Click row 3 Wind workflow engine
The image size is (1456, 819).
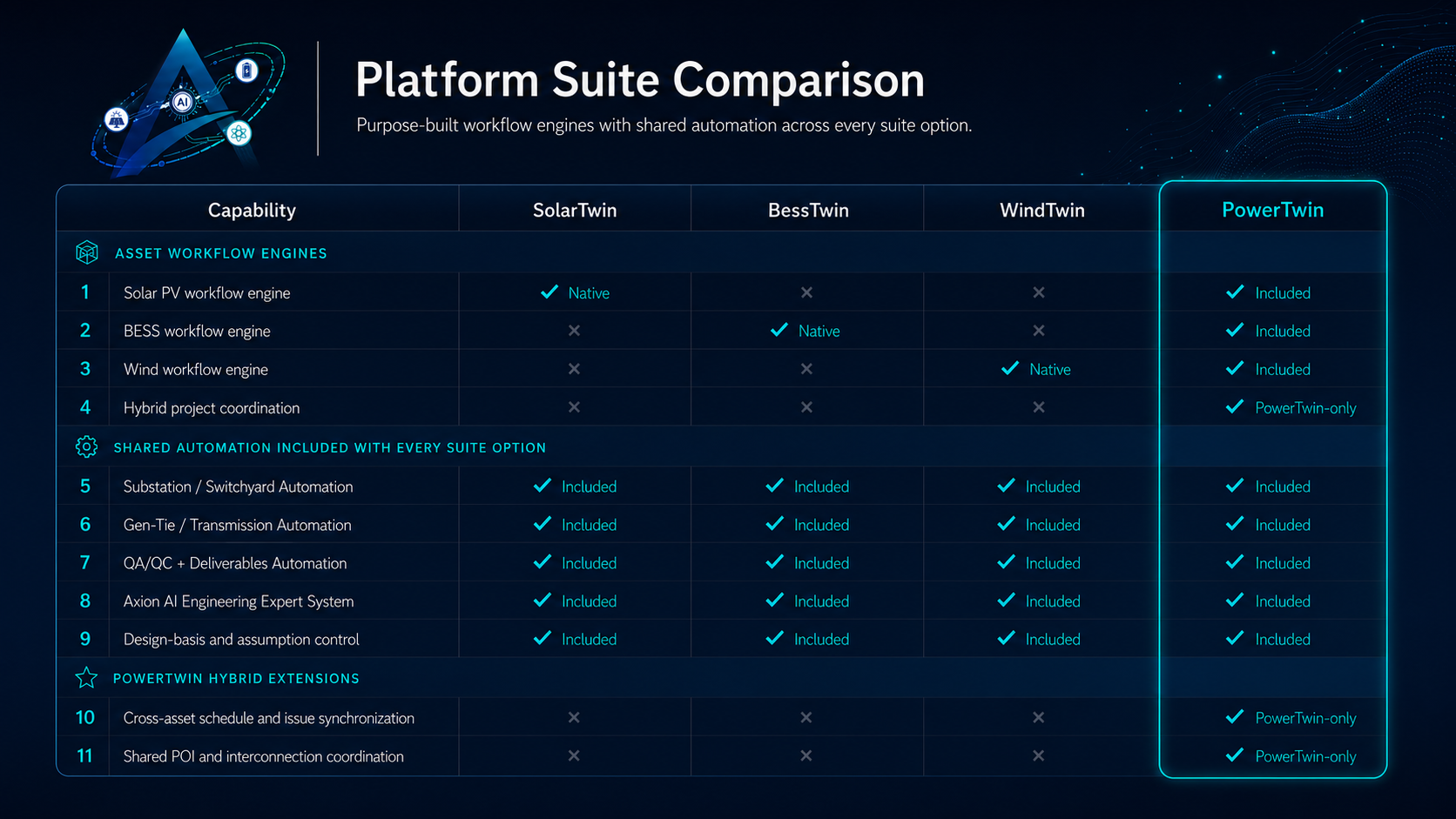tap(196, 369)
